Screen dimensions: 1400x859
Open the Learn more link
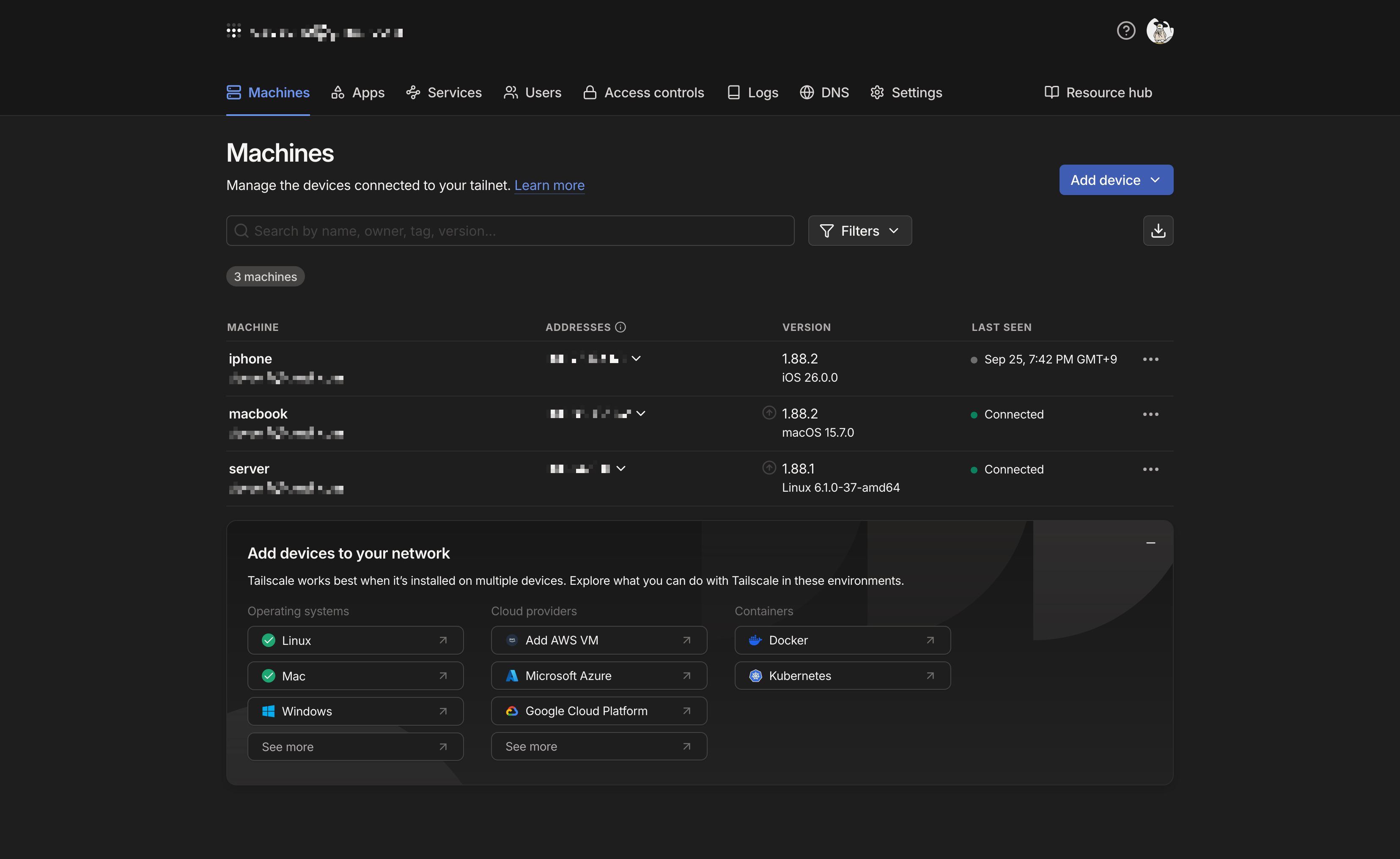(x=549, y=185)
